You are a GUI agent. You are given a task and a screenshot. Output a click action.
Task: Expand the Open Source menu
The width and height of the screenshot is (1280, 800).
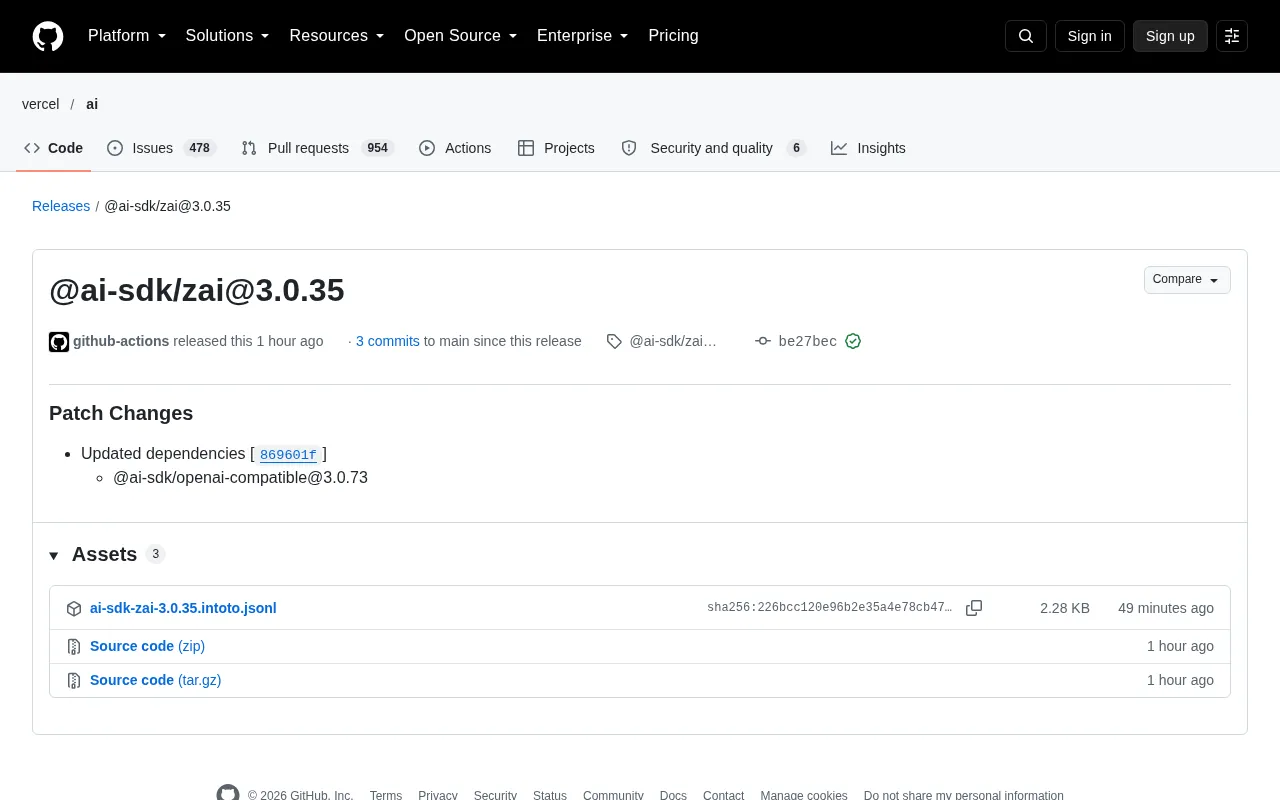pos(461,36)
